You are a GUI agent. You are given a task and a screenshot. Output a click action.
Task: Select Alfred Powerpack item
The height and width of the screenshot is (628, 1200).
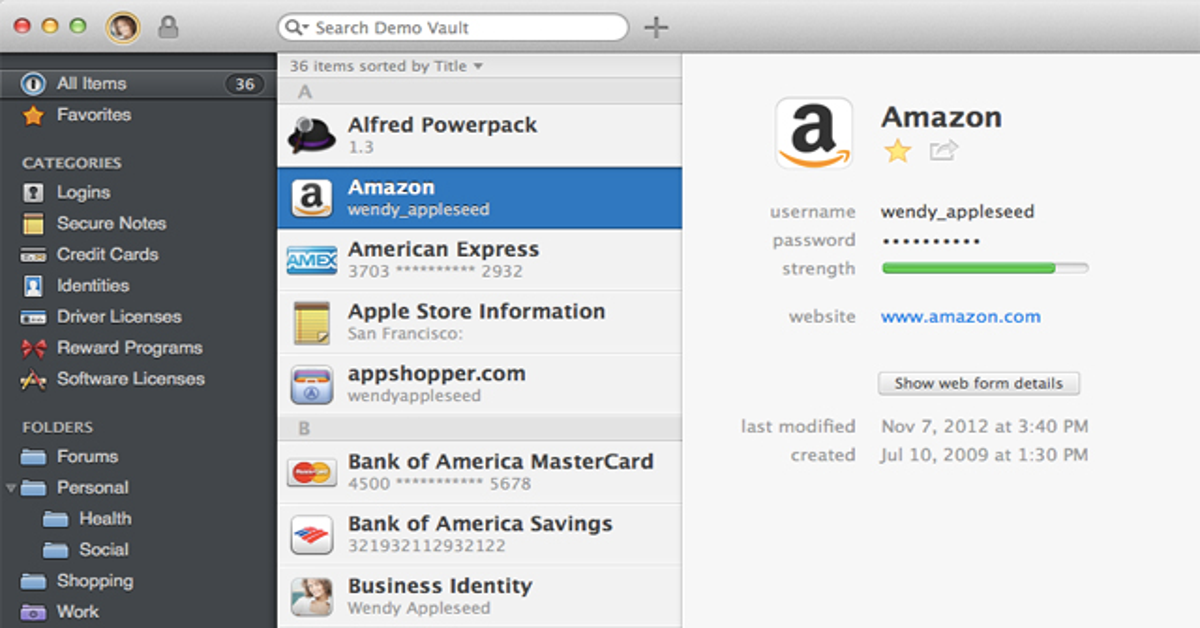point(479,135)
